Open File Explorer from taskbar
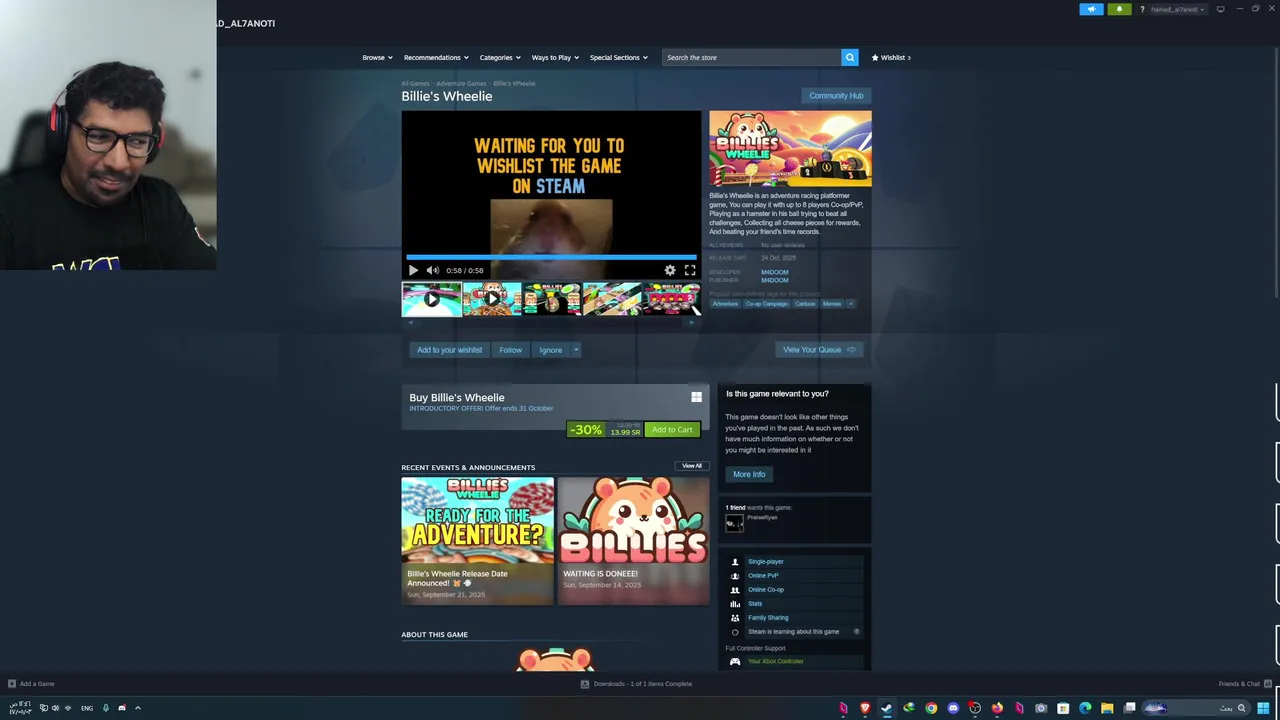 click(x=1107, y=708)
